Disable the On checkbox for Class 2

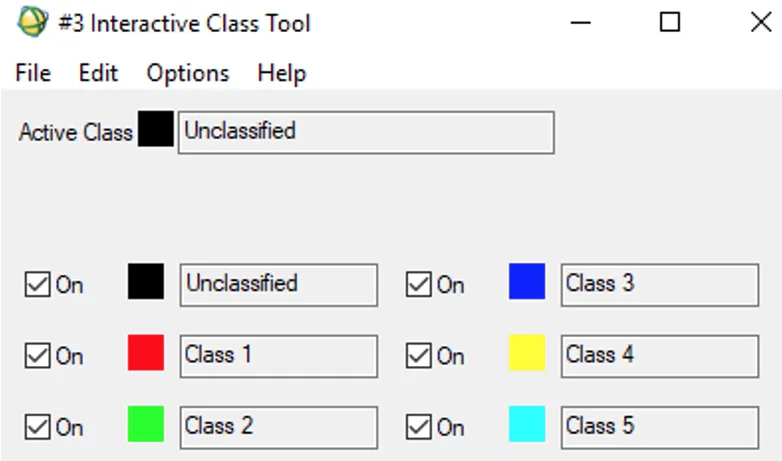tap(37, 427)
